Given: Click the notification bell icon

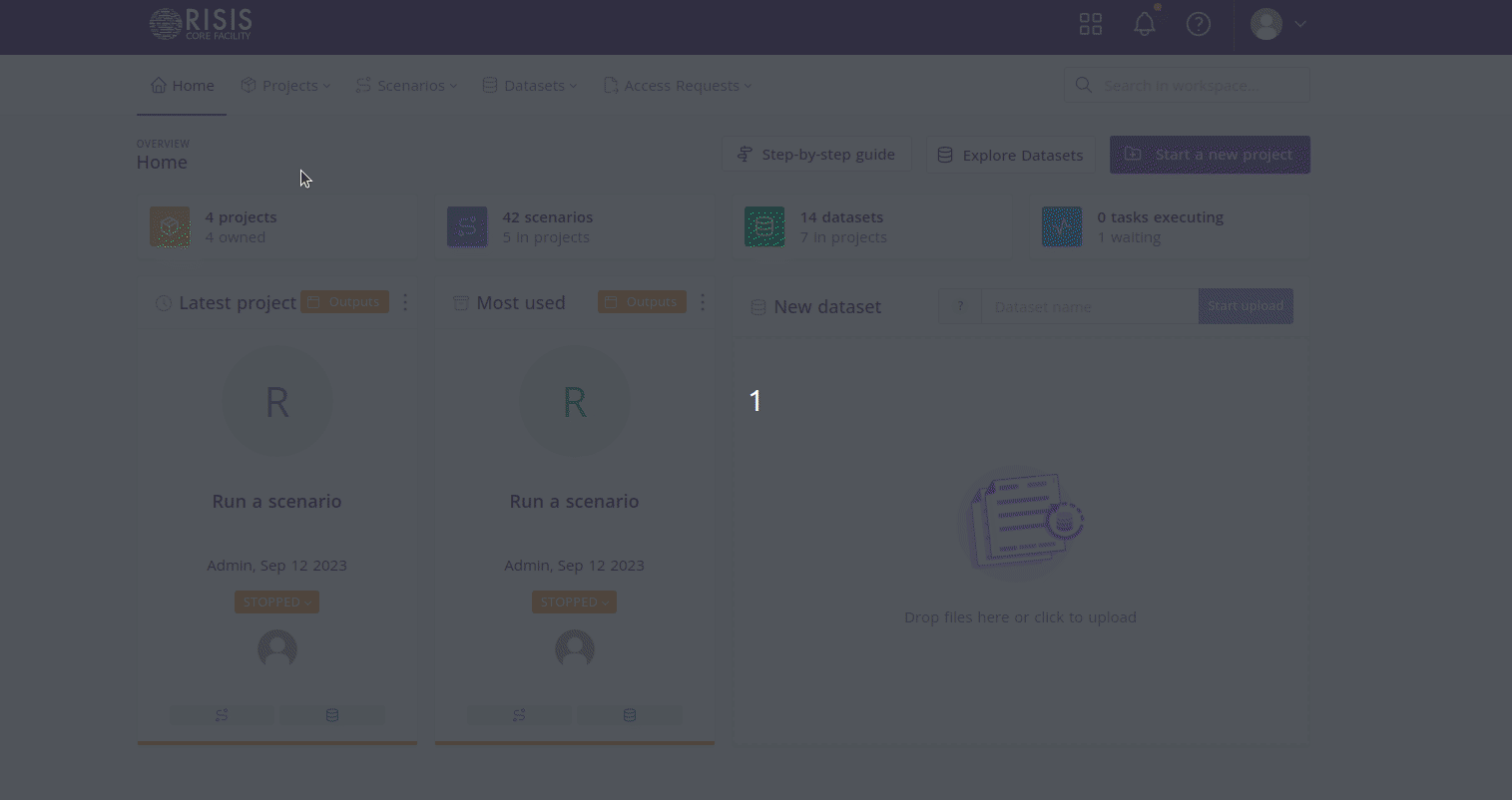Looking at the screenshot, I should (x=1144, y=23).
